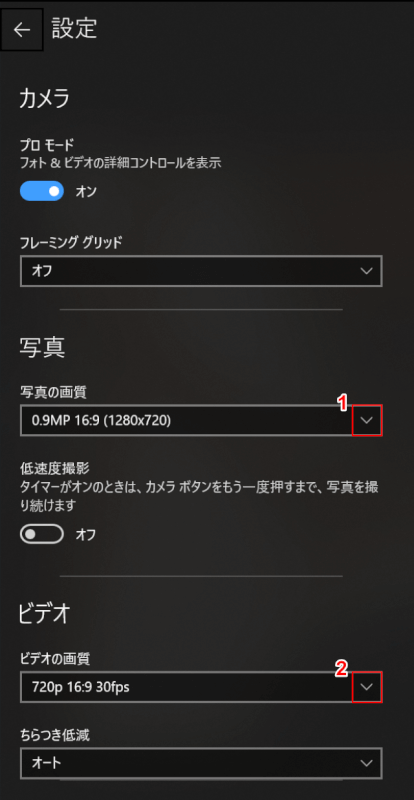
Task: Click the chevron in フレーミング グリッド box
Action: [x=366, y=271]
